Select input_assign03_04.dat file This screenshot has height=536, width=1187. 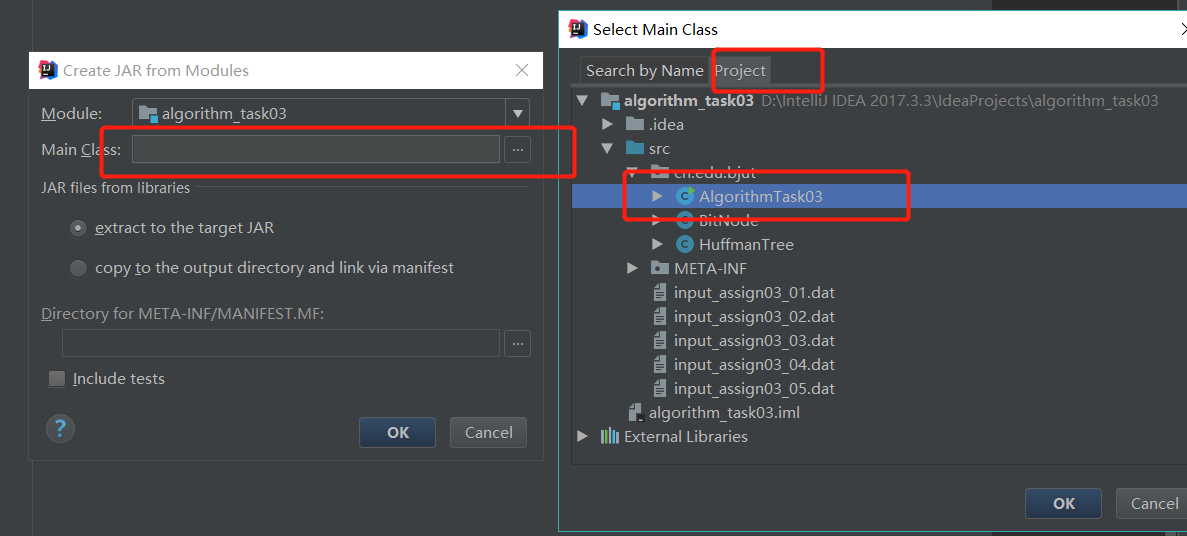754,365
